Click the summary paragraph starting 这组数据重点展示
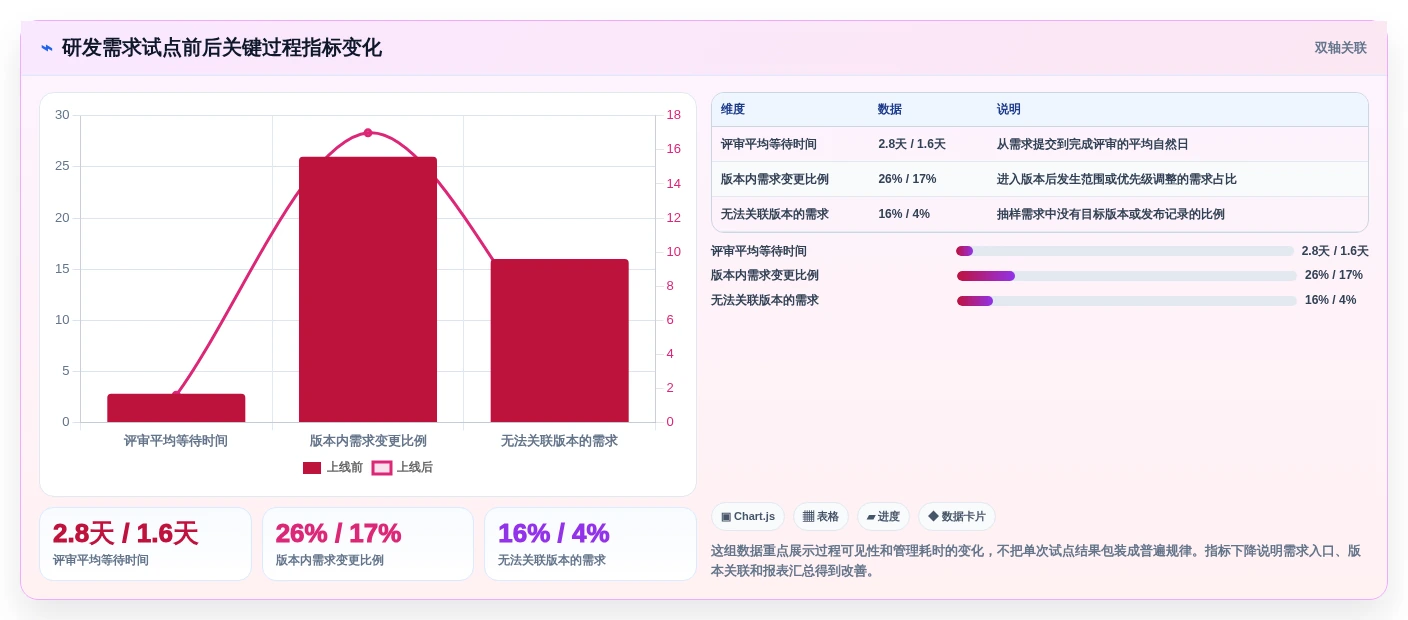Viewport: 1408px width, 620px height. coord(1036,561)
